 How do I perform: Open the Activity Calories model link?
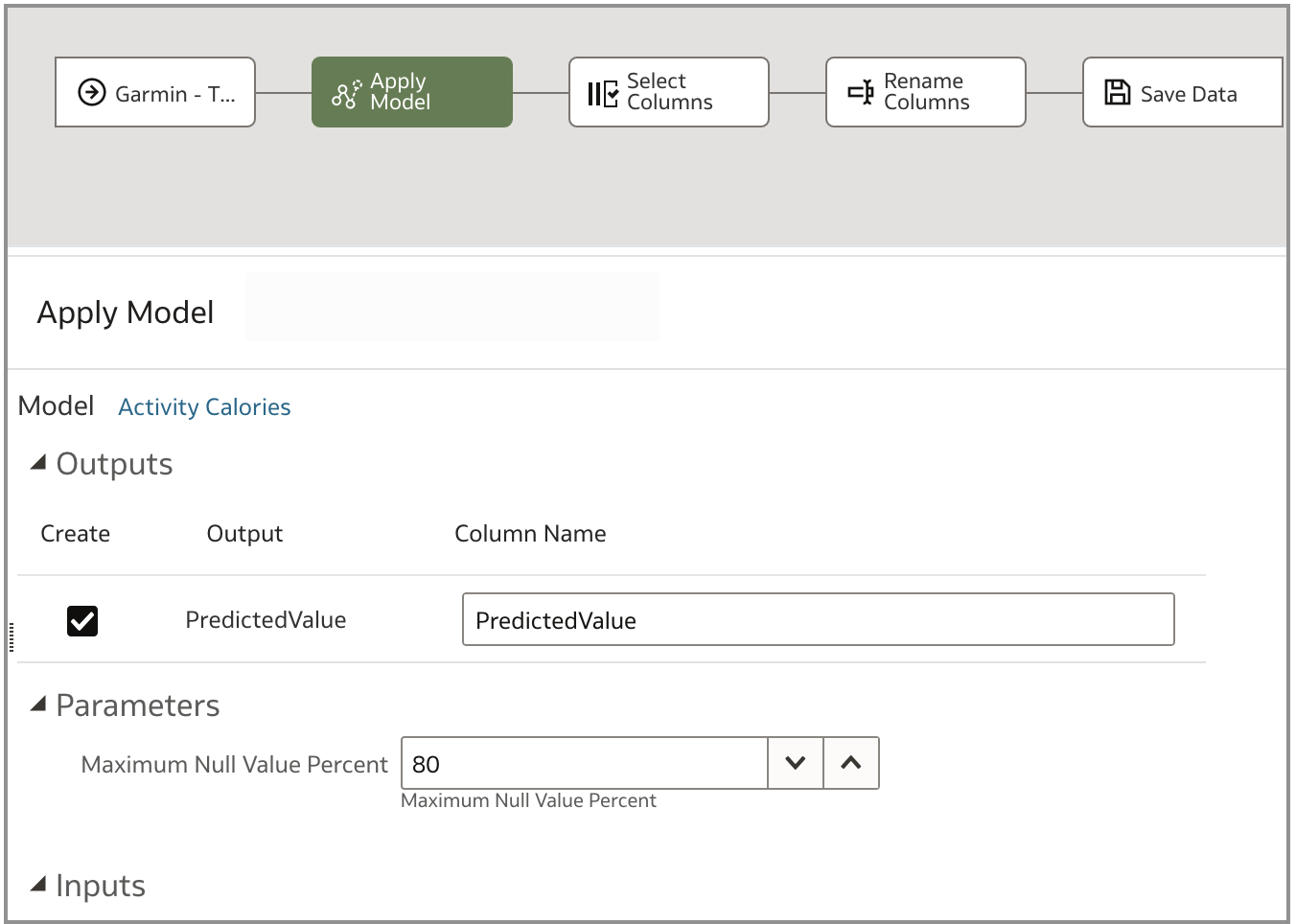click(x=204, y=407)
